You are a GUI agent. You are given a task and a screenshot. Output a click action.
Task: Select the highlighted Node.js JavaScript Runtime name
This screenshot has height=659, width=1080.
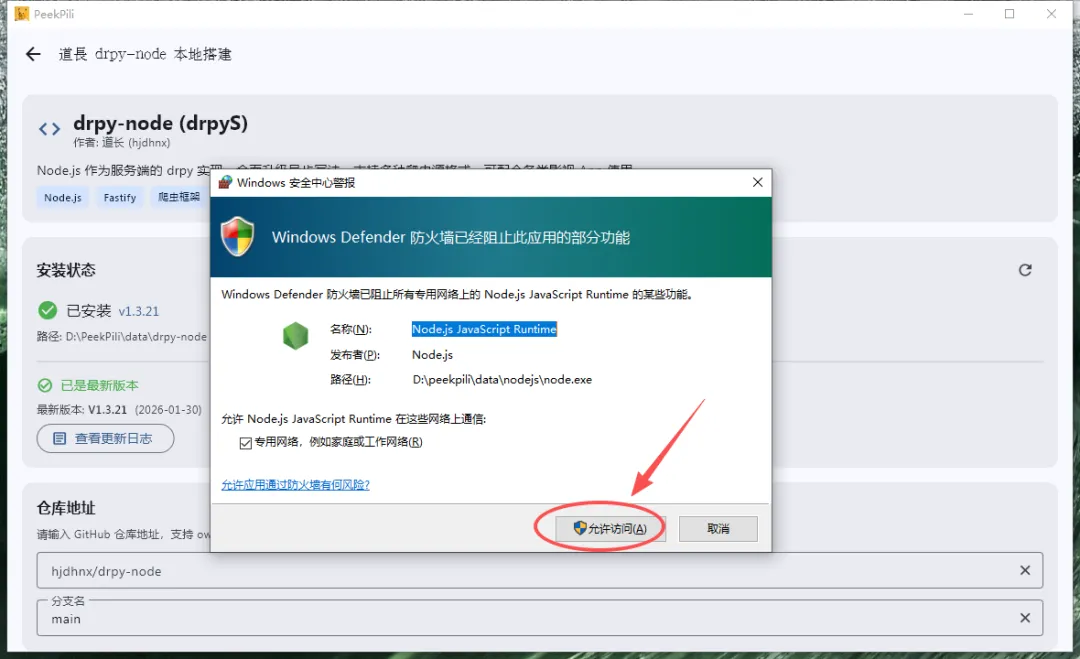(484, 329)
